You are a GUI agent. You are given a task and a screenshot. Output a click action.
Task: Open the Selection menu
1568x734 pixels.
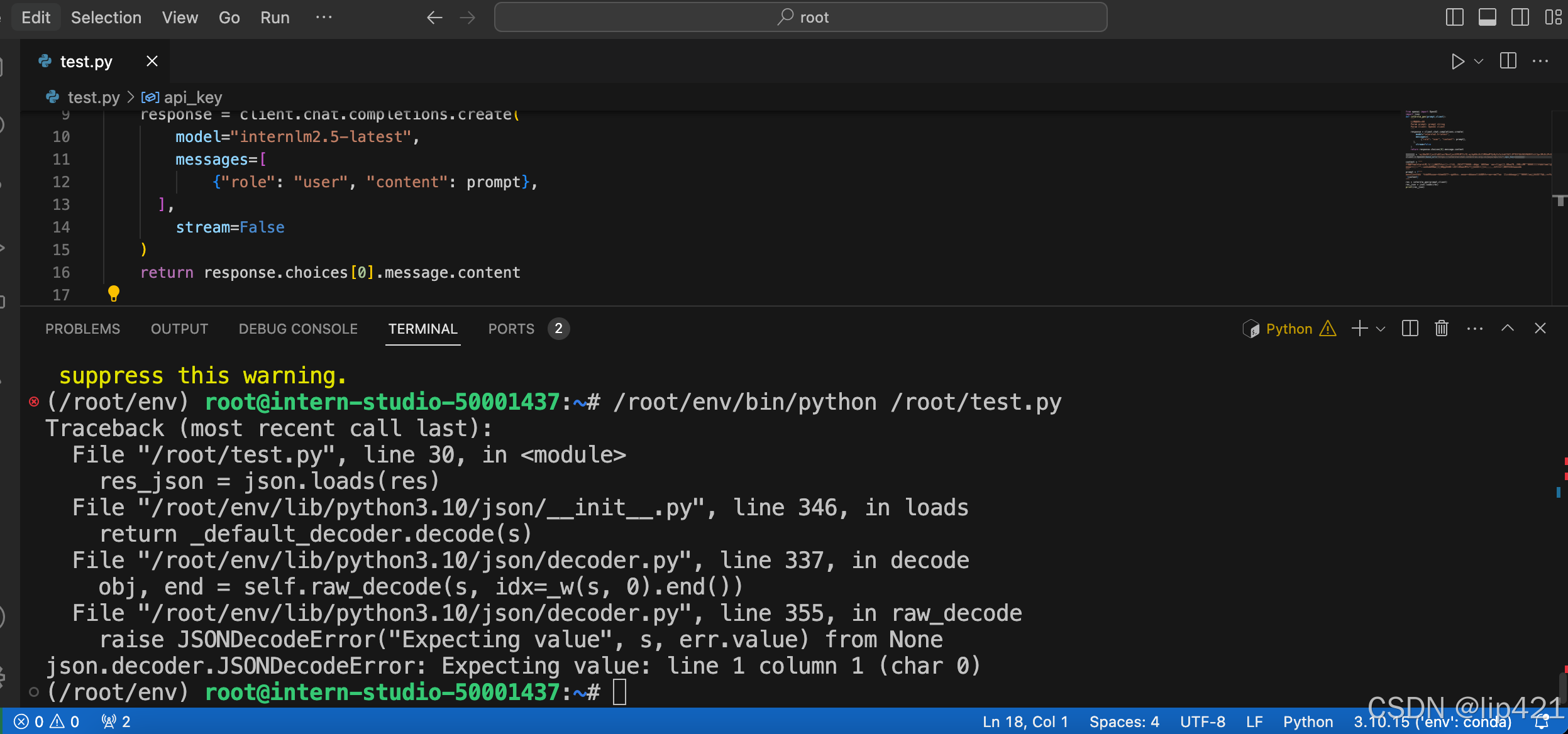pos(106,18)
